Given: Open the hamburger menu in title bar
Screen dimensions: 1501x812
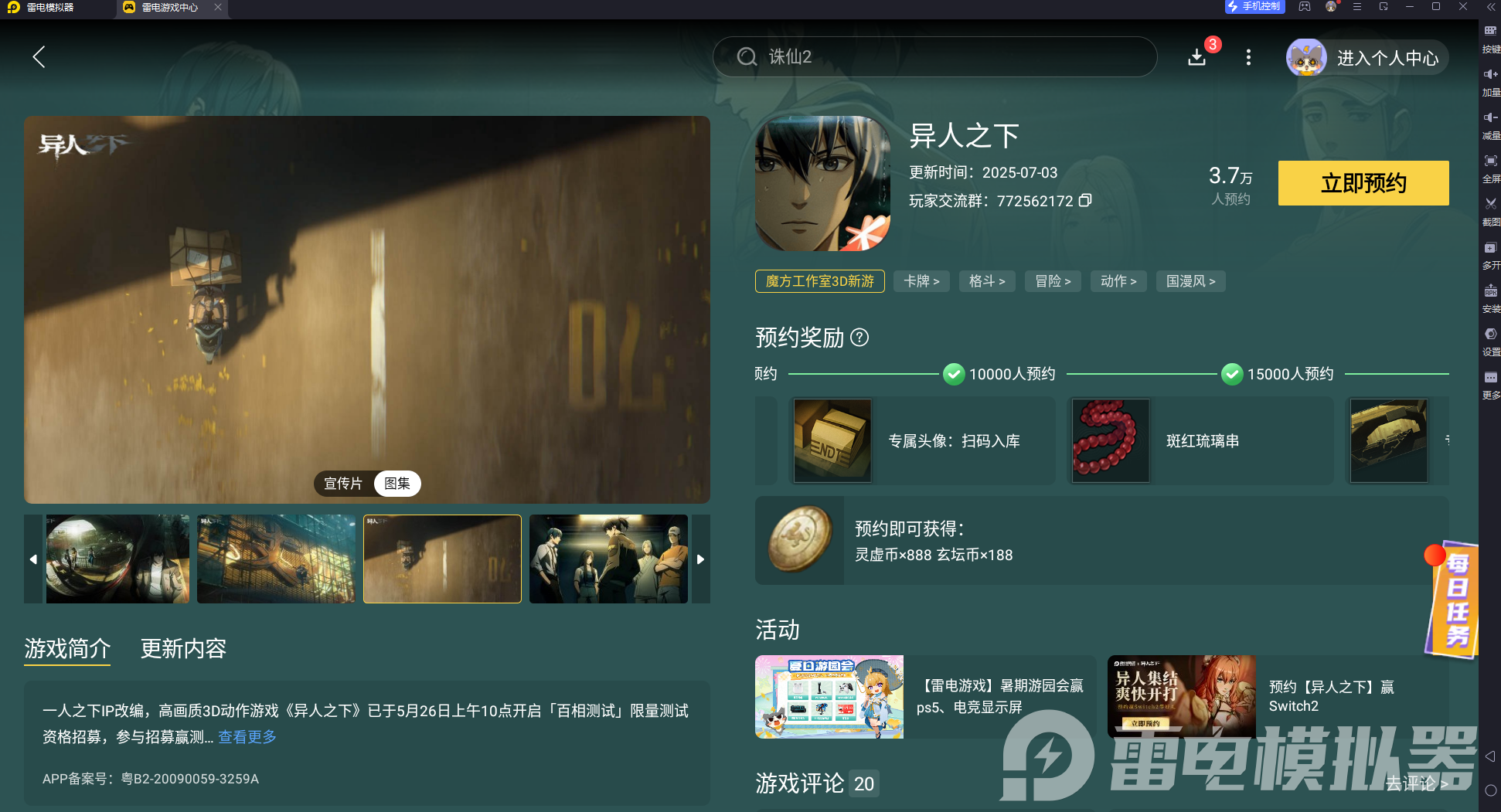Looking at the screenshot, I should coord(1357,7).
